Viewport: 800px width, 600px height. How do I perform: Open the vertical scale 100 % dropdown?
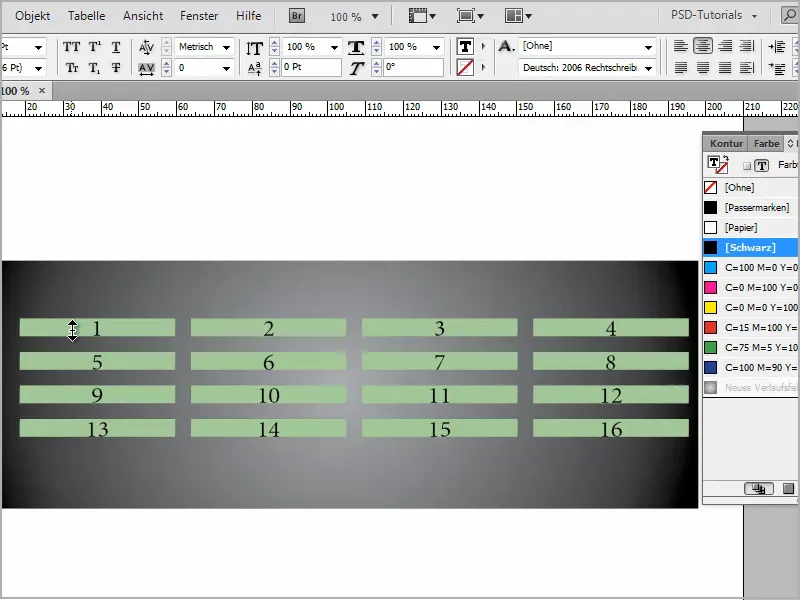[x=334, y=47]
